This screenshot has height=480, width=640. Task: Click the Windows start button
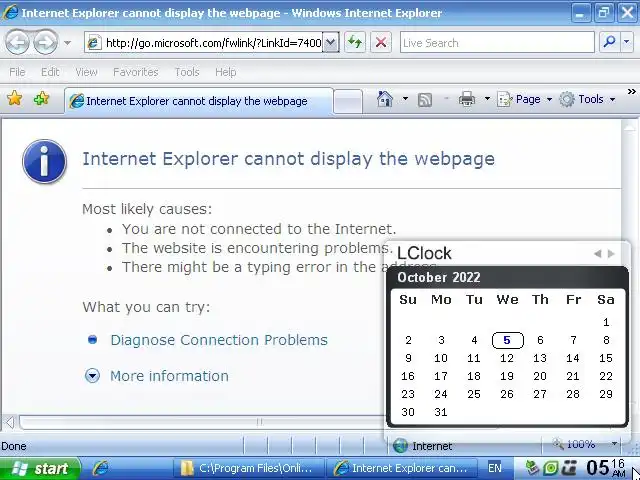(x=40, y=469)
